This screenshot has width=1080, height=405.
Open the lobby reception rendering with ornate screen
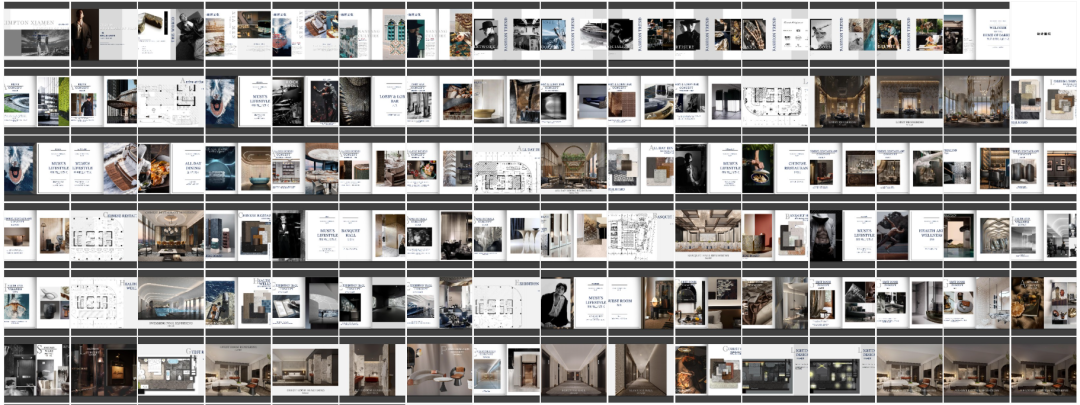tap(909, 100)
